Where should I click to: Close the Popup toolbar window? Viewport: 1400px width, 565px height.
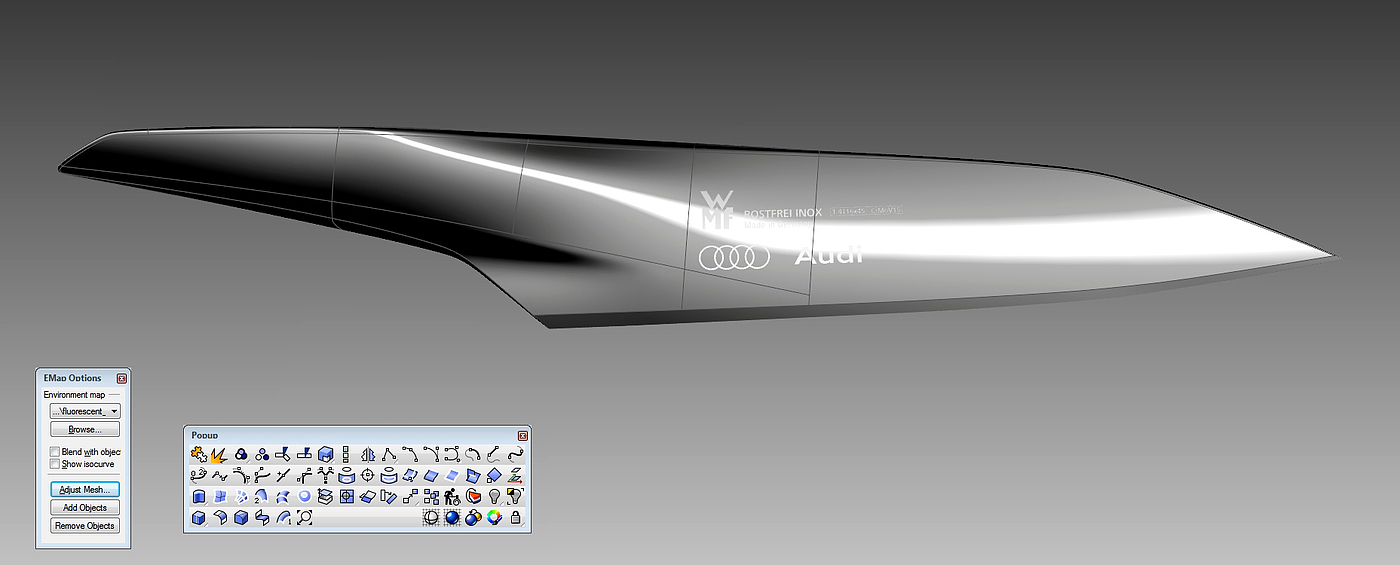pyautogui.click(x=523, y=435)
